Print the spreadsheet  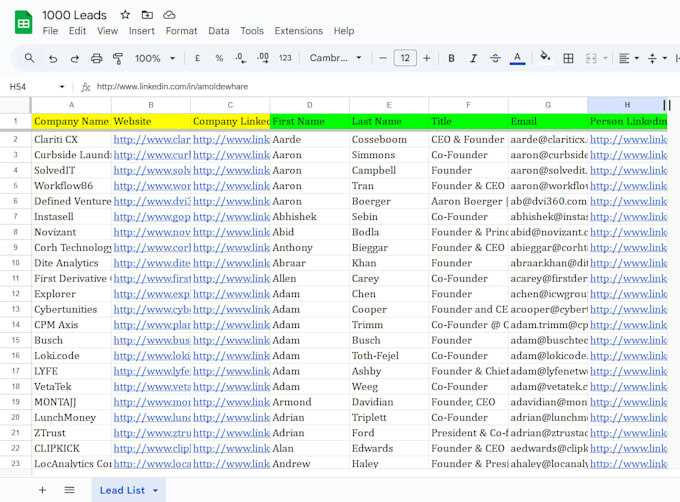96,58
